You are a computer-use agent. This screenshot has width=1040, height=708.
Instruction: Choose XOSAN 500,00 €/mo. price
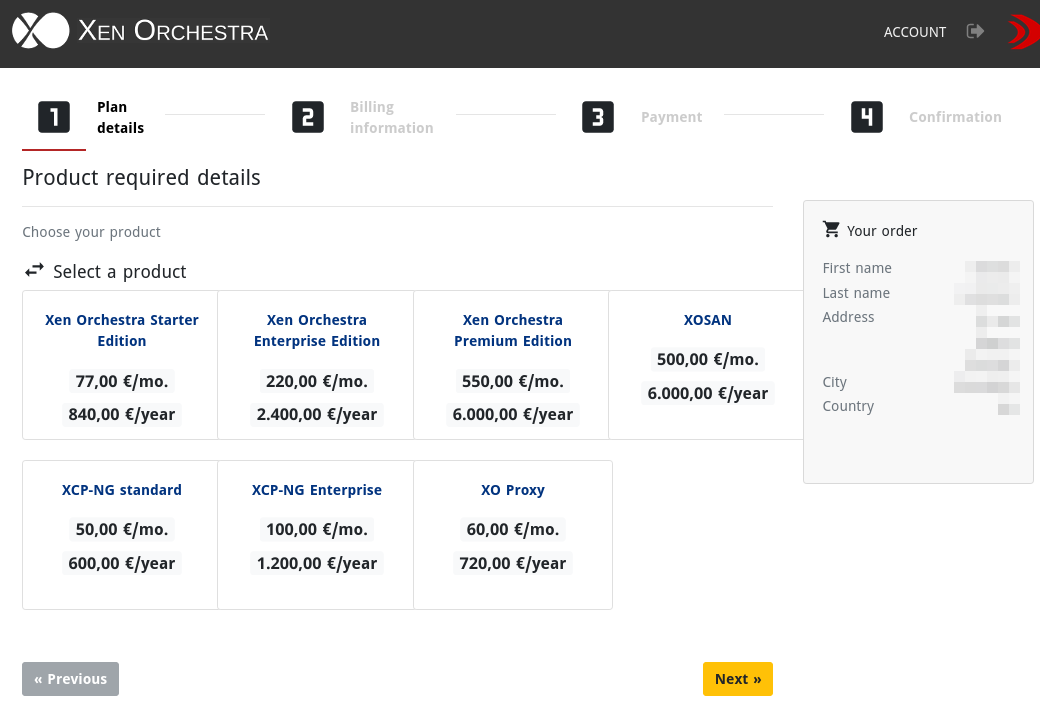708,360
